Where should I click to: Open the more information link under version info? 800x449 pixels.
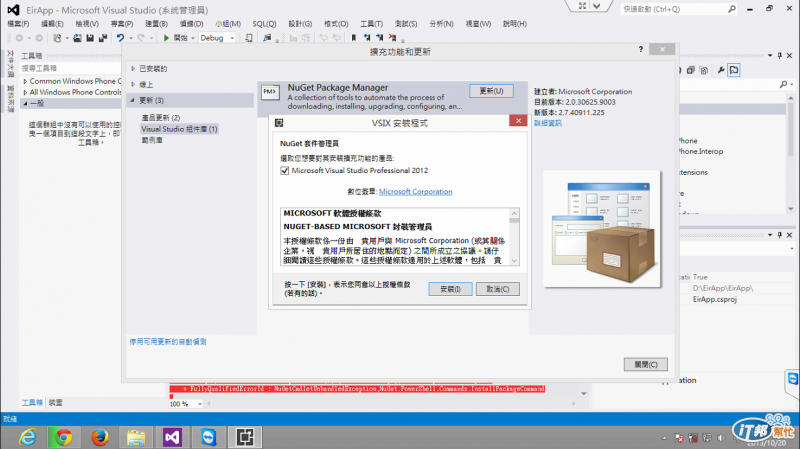click(548, 123)
